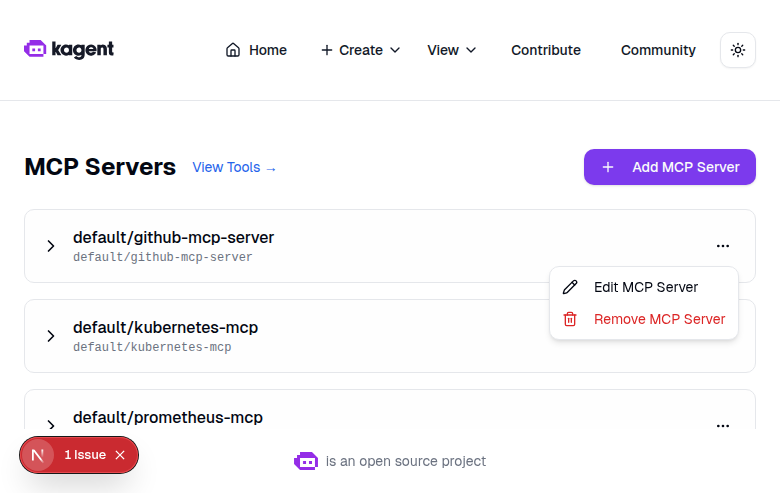Choose Remove MCP Server

pyautogui.click(x=643, y=319)
